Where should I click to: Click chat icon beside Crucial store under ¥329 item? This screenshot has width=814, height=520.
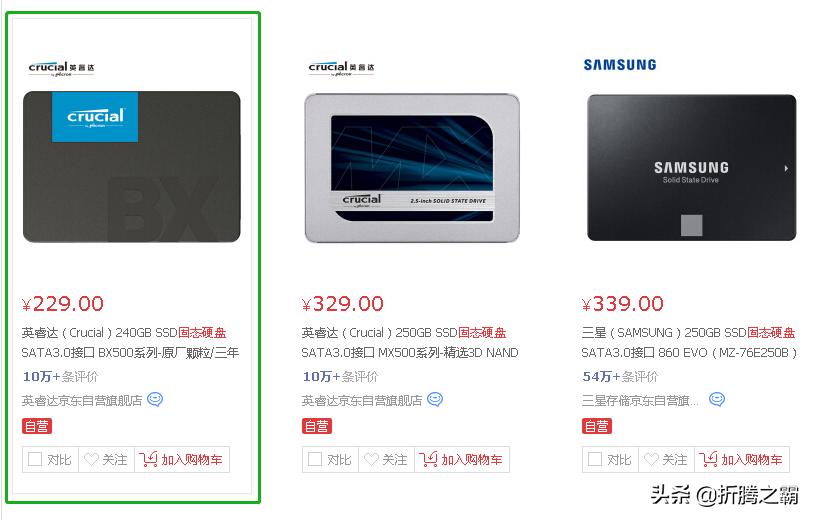435,399
